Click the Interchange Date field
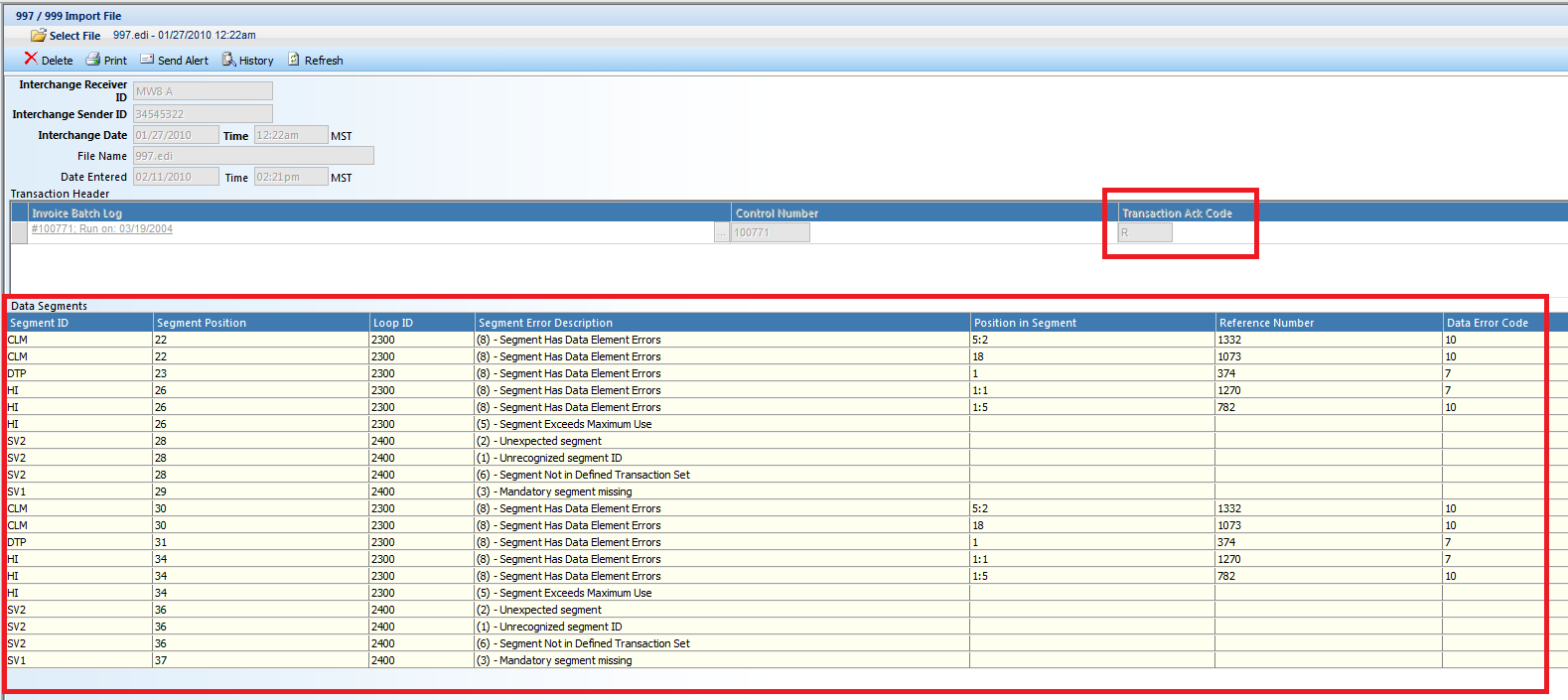The image size is (1568, 700). [x=176, y=135]
